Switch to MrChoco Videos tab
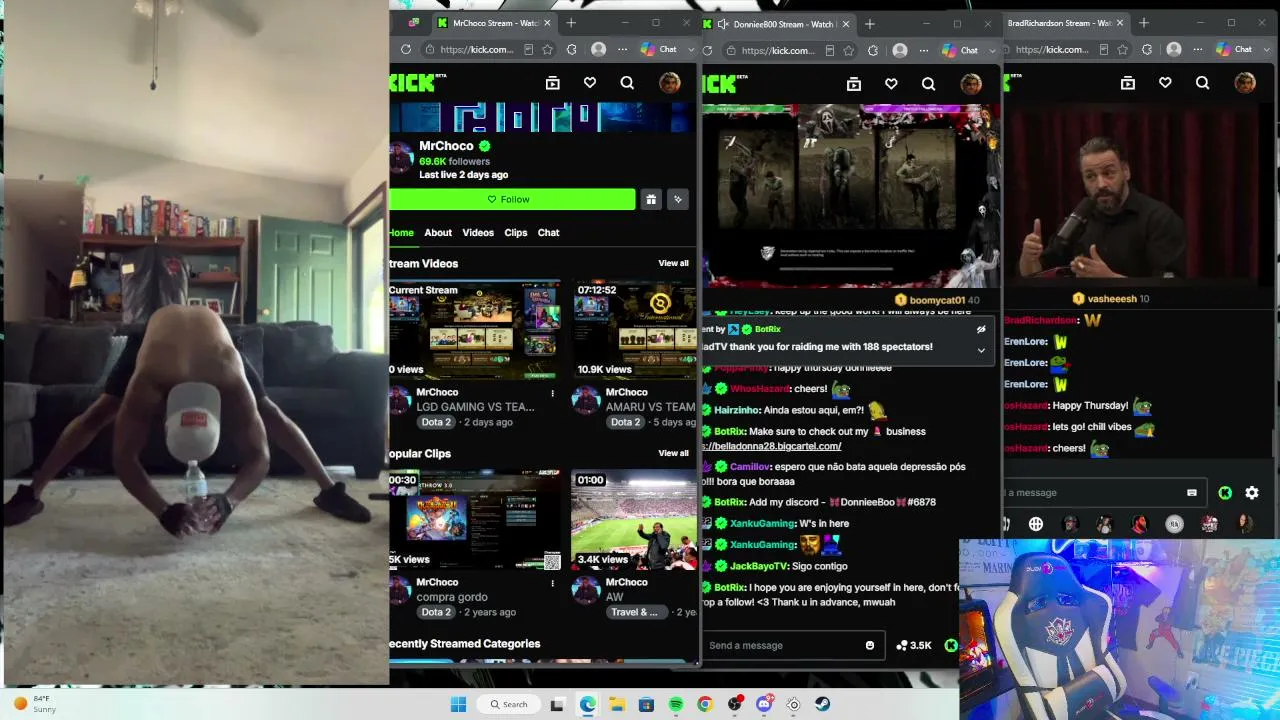Viewport: 1280px width, 720px height. point(478,233)
